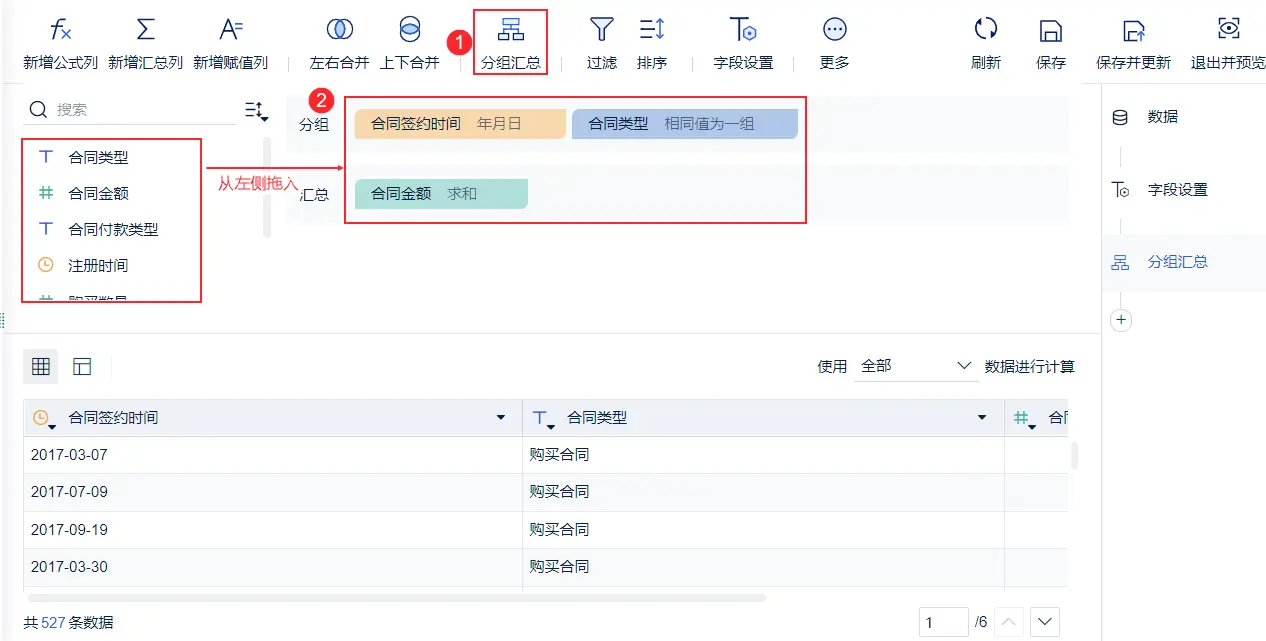This screenshot has height=641, width=1266.
Task: Select 合同付款类型 field in left list
Action: [x=112, y=229]
